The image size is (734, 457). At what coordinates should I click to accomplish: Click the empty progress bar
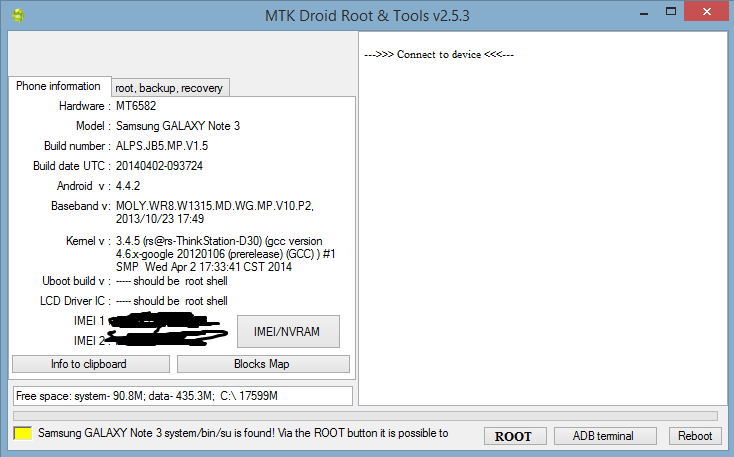click(x=365, y=416)
